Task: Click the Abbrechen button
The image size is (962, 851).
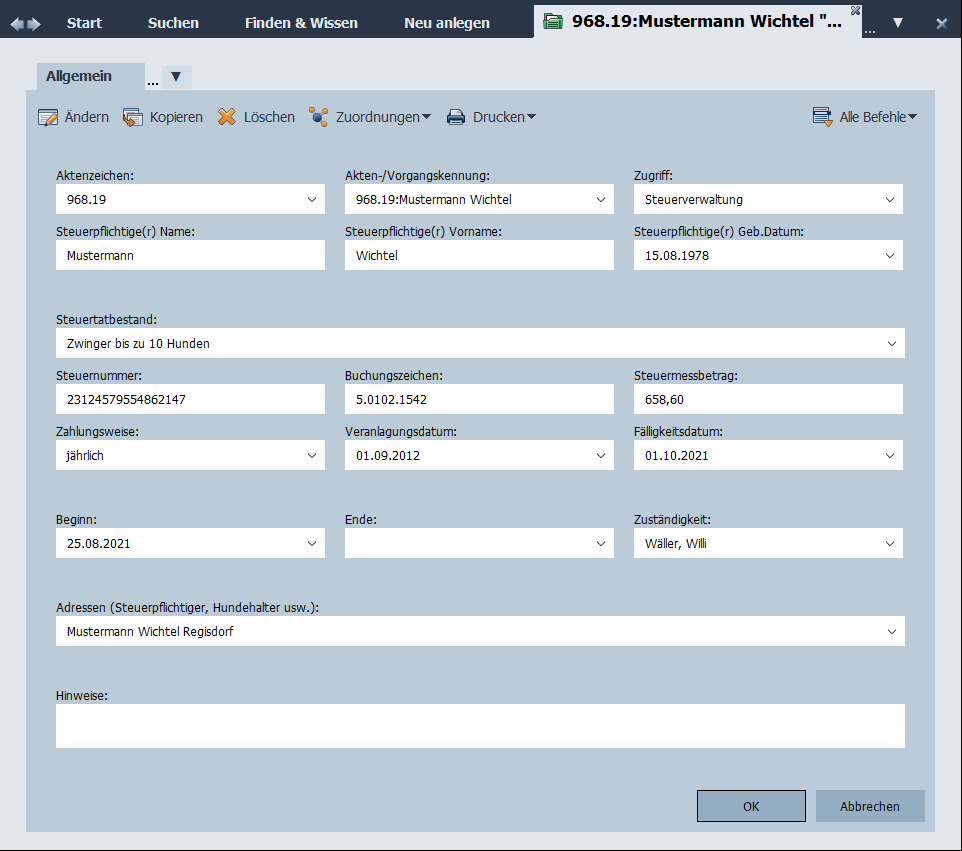Action: click(x=869, y=806)
